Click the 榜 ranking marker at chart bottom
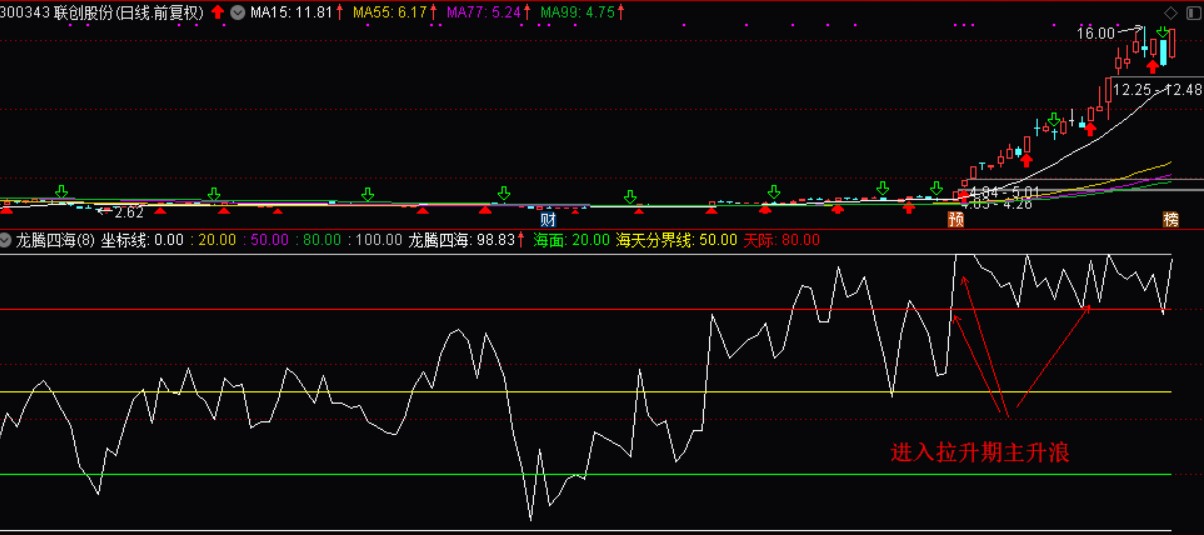 (x=1170, y=219)
